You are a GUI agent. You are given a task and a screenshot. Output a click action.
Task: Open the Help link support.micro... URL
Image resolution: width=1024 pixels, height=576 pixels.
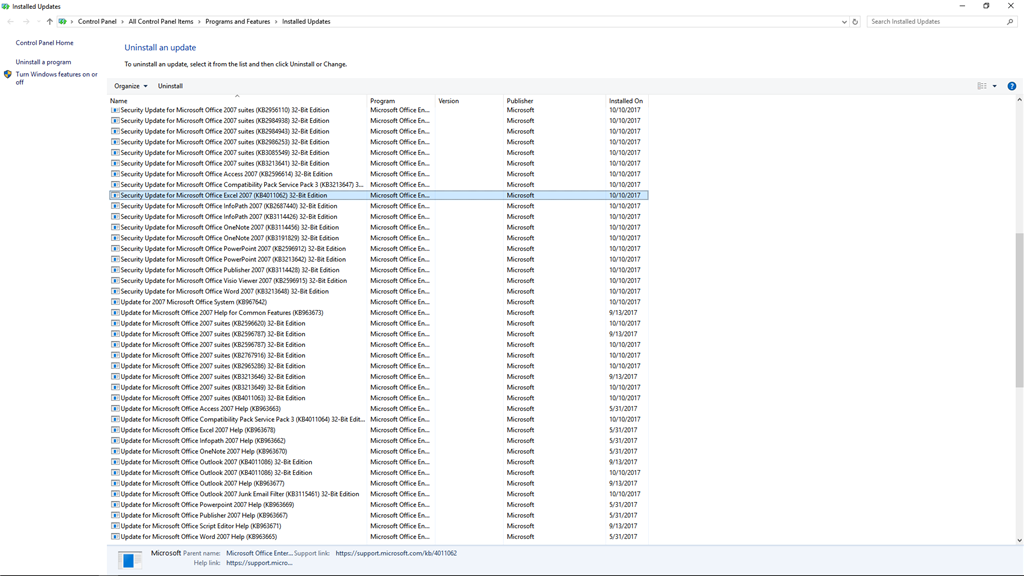tap(259, 563)
